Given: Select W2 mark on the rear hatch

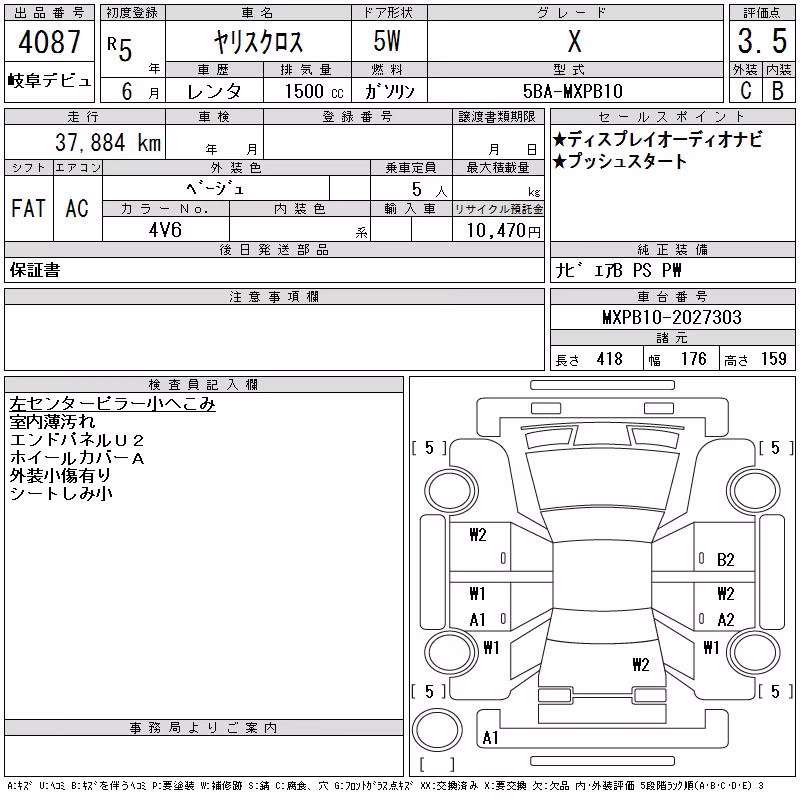Looking at the screenshot, I should coord(641,664).
